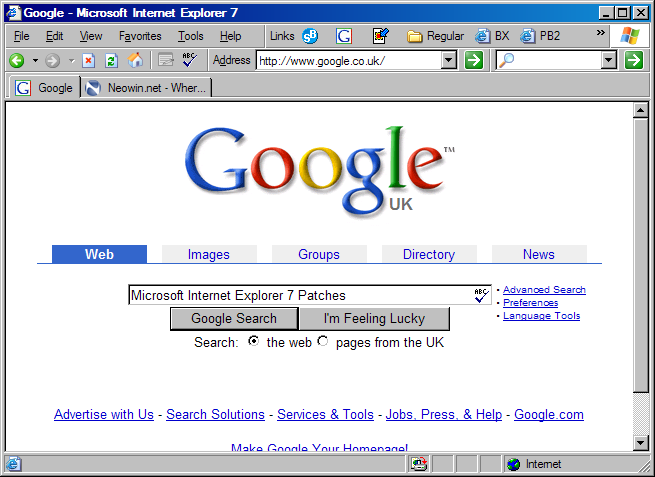Click the green Go arrow beside address bar
Screen dimensions: 655x477
[x=474, y=60]
